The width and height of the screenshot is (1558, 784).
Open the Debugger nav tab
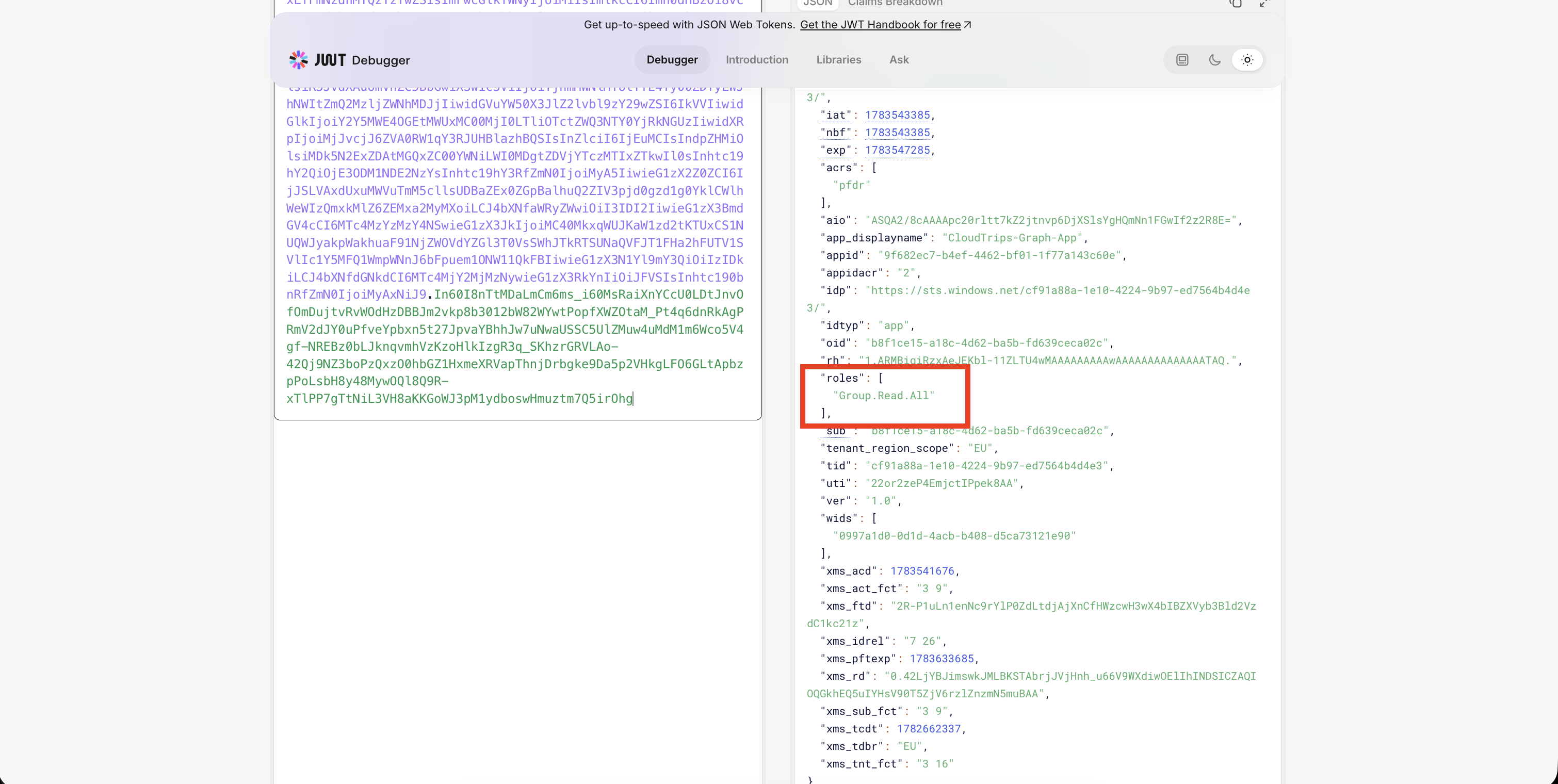point(672,60)
